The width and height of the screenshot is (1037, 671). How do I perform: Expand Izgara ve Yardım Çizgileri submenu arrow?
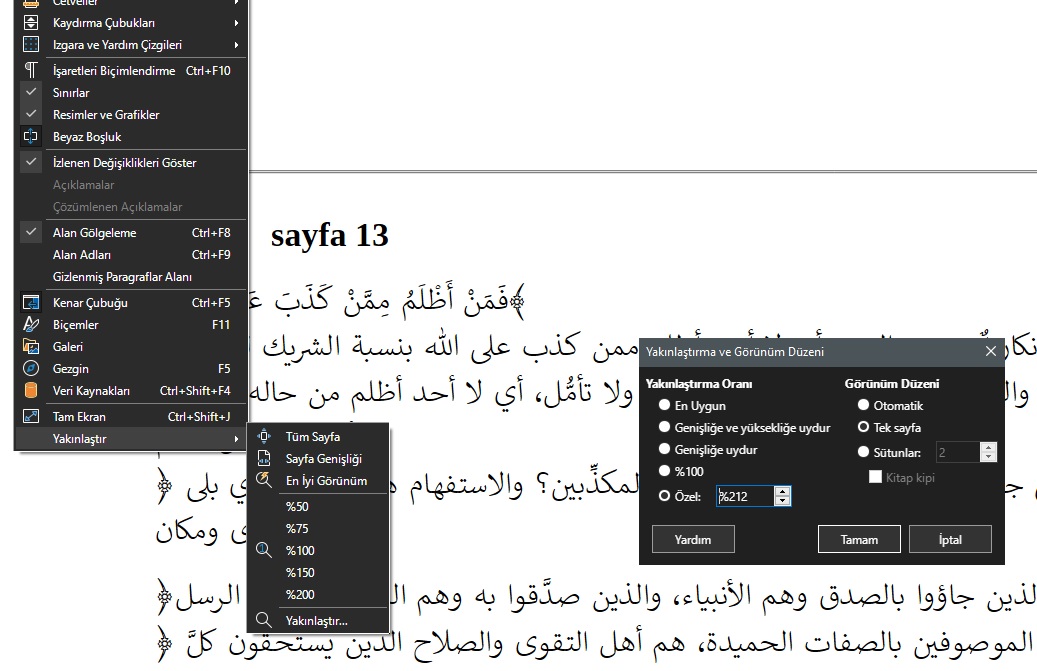[236, 45]
